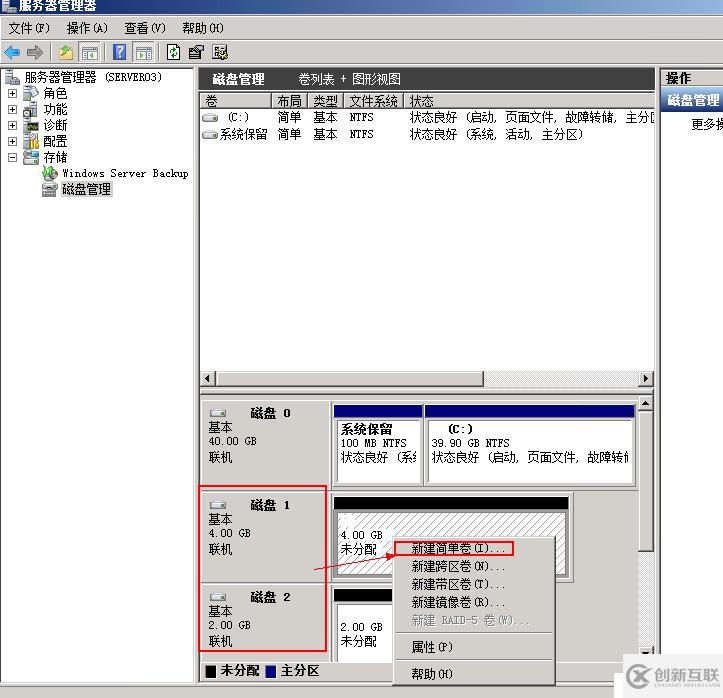
Task: Click the 诊断 tree node icon
Action: [32, 125]
